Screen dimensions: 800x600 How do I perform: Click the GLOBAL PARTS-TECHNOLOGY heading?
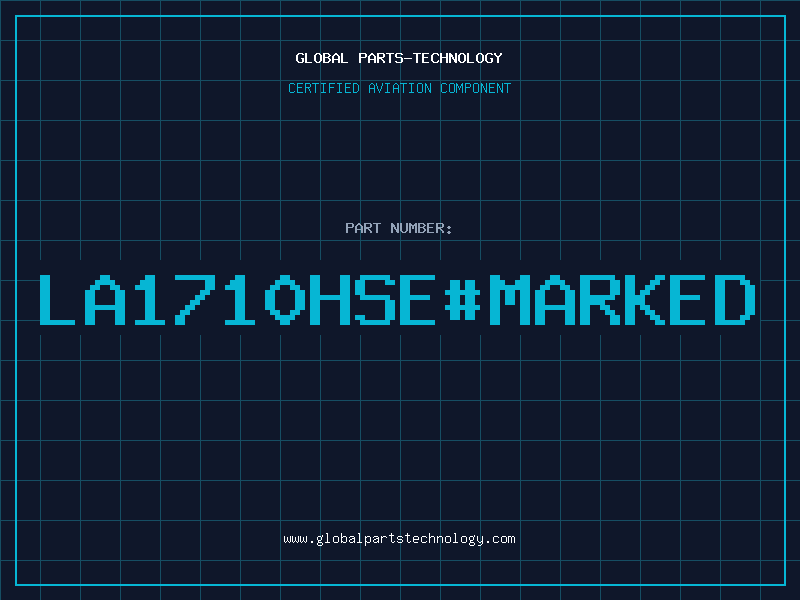click(399, 58)
